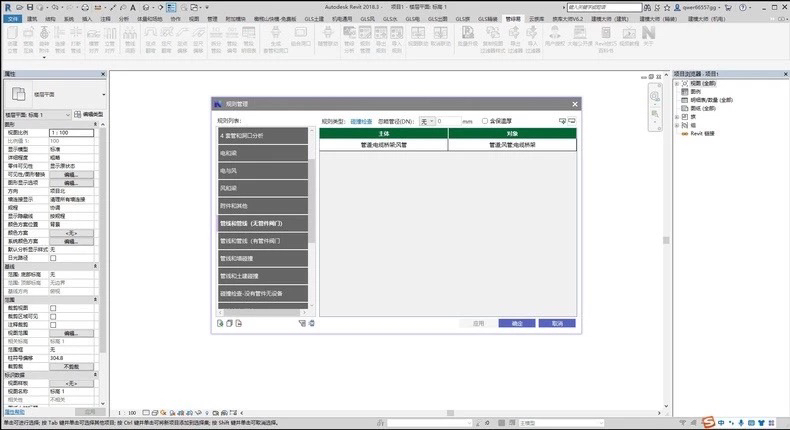Toggle the 裁剪视图 checkbox
The height and width of the screenshot is (430, 790).
pyautogui.click(x=54, y=308)
